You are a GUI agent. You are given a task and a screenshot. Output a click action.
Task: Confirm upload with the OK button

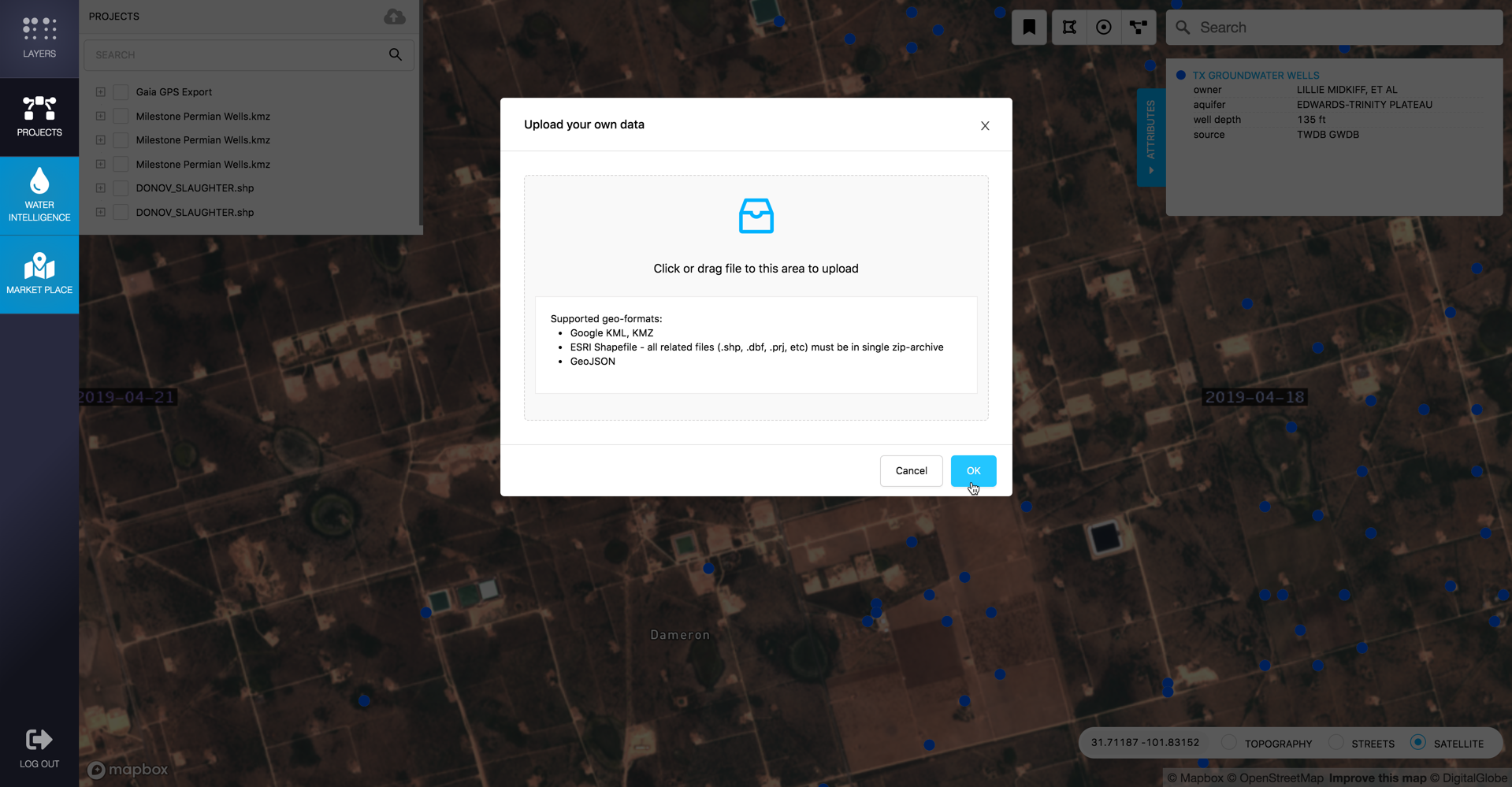pyautogui.click(x=973, y=470)
